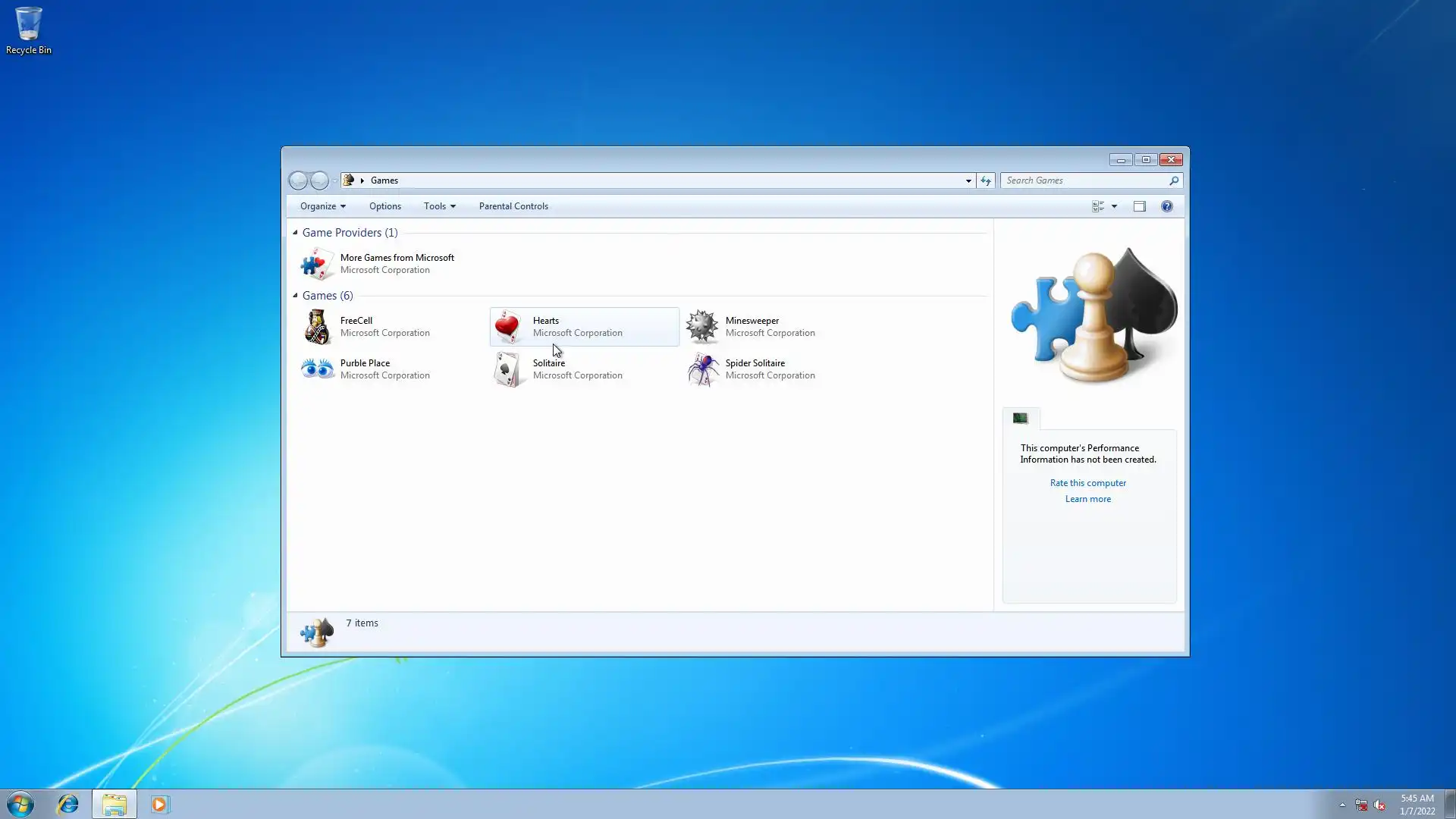The width and height of the screenshot is (1456, 819).
Task: Open More Games from Microsoft icon
Action: (317, 264)
